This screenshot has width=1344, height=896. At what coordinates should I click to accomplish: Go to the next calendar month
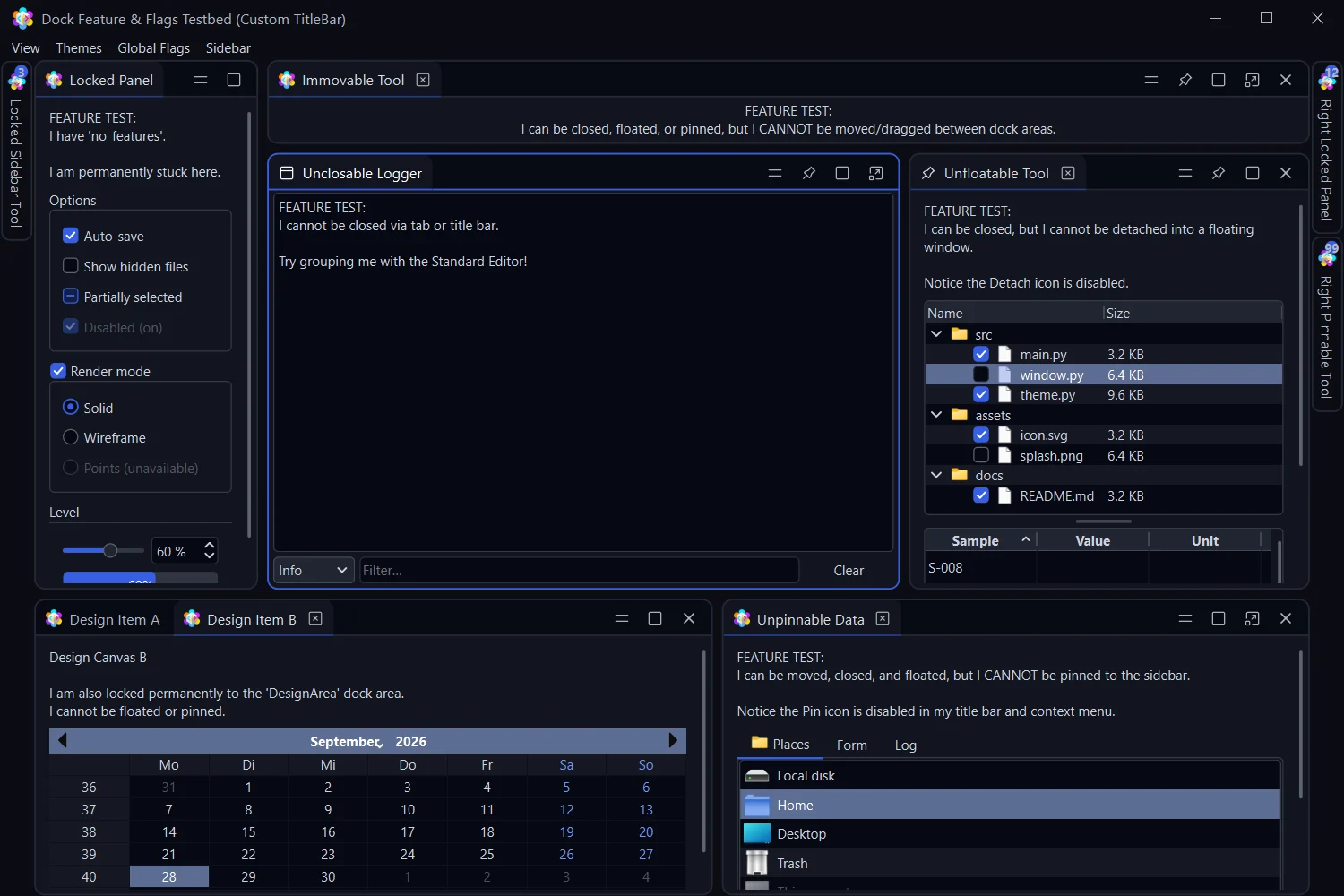(673, 740)
